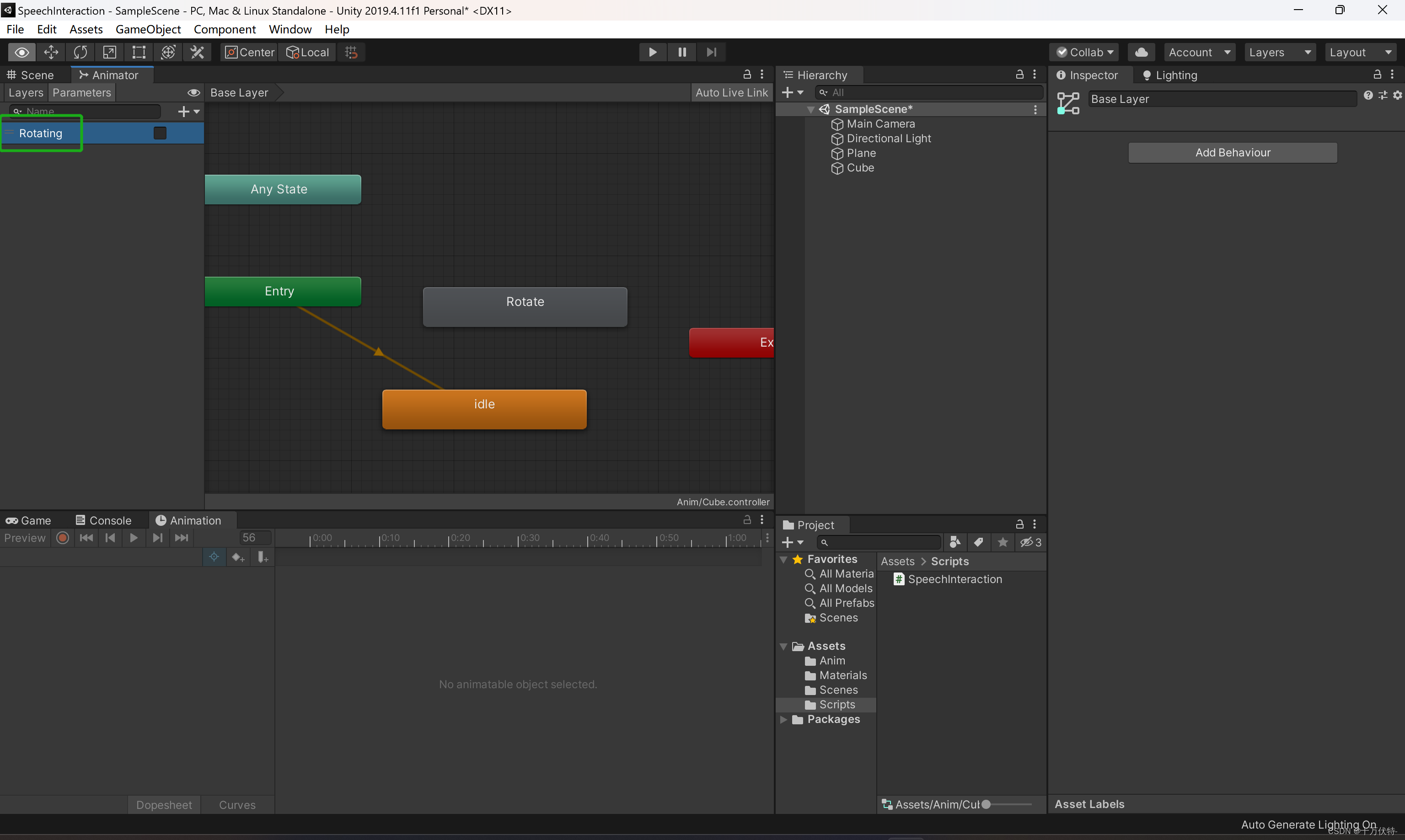Screen dimensions: 1405x840
Task: Toggle the Animator eye visibility icon
Action: (193, 92)
